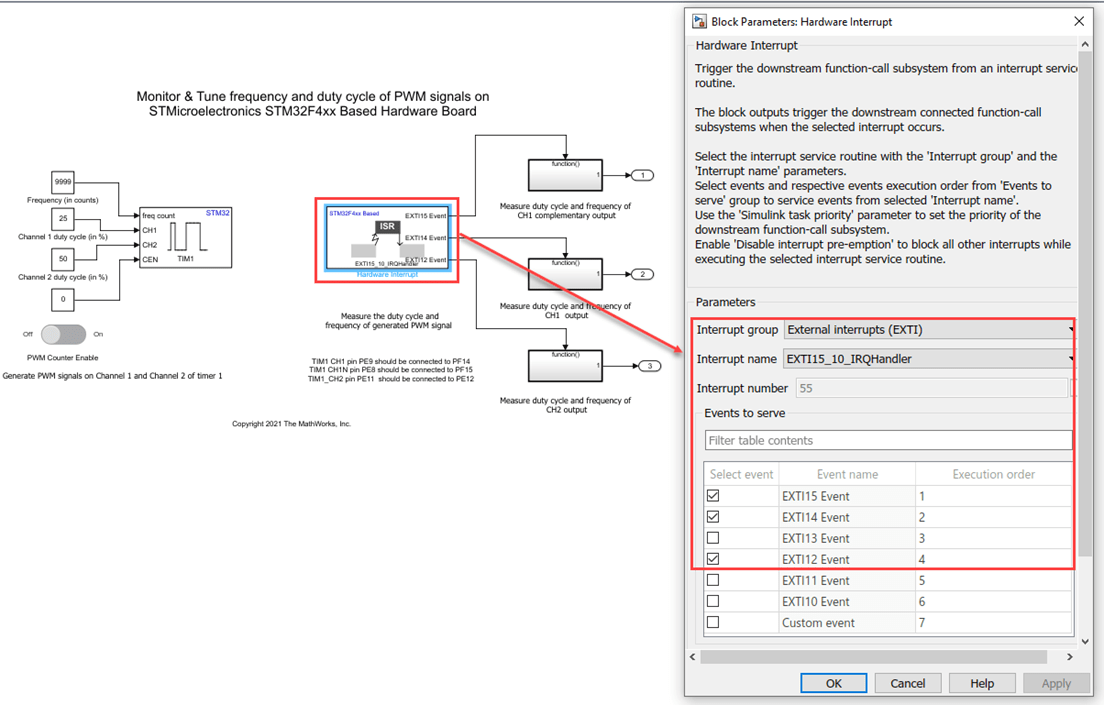Image resolution: width=1104 pixels, height=705 pixels.
Task: Select the Frequency constant block 9999
Action: 63,182
